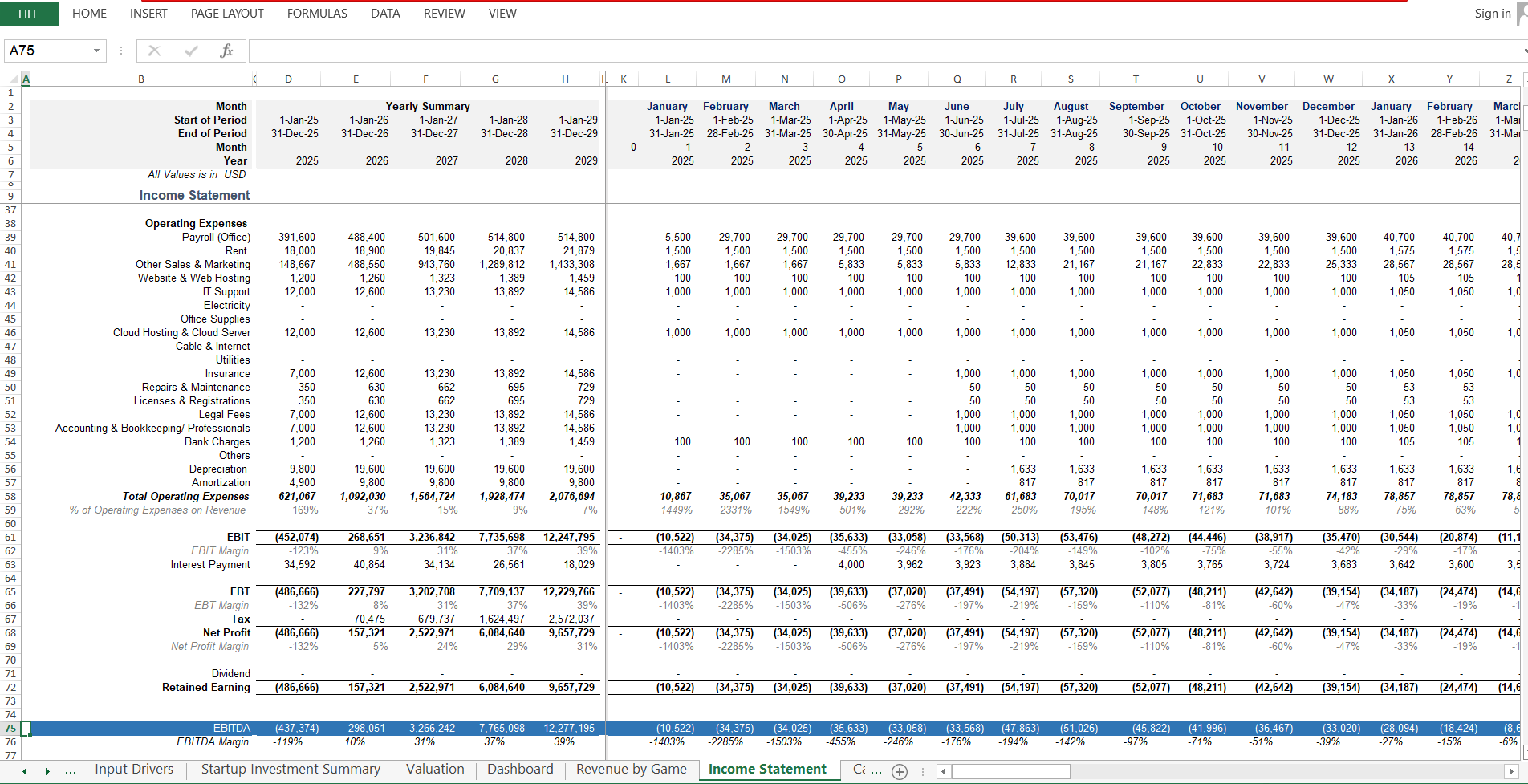The height and width of the screenshot is (784, 1528).
Task: Click the Select All corner triangle
Action: click(x=13, y=79)
